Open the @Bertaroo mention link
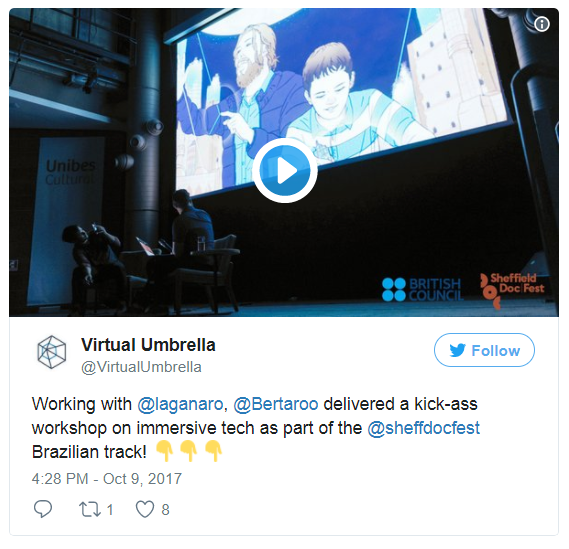569x549 pixels. [276, 404]
